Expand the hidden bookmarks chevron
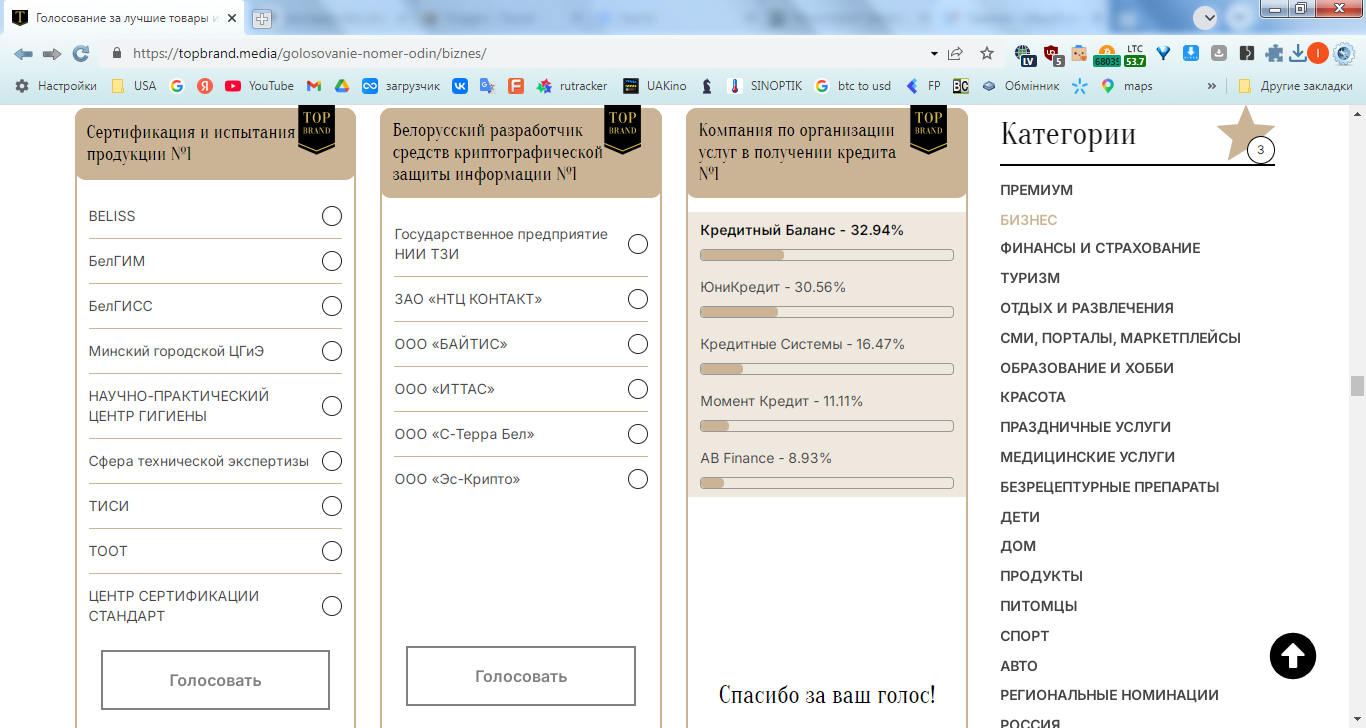 pos(1212,86)
